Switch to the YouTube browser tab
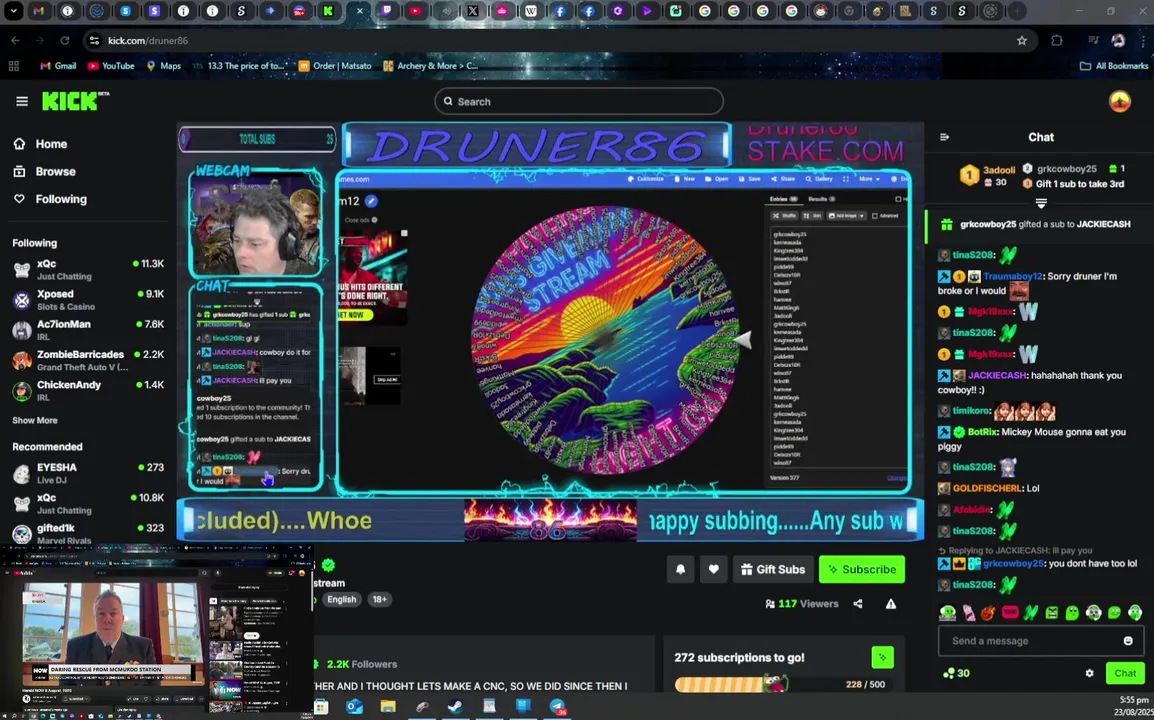 (416, 11)
